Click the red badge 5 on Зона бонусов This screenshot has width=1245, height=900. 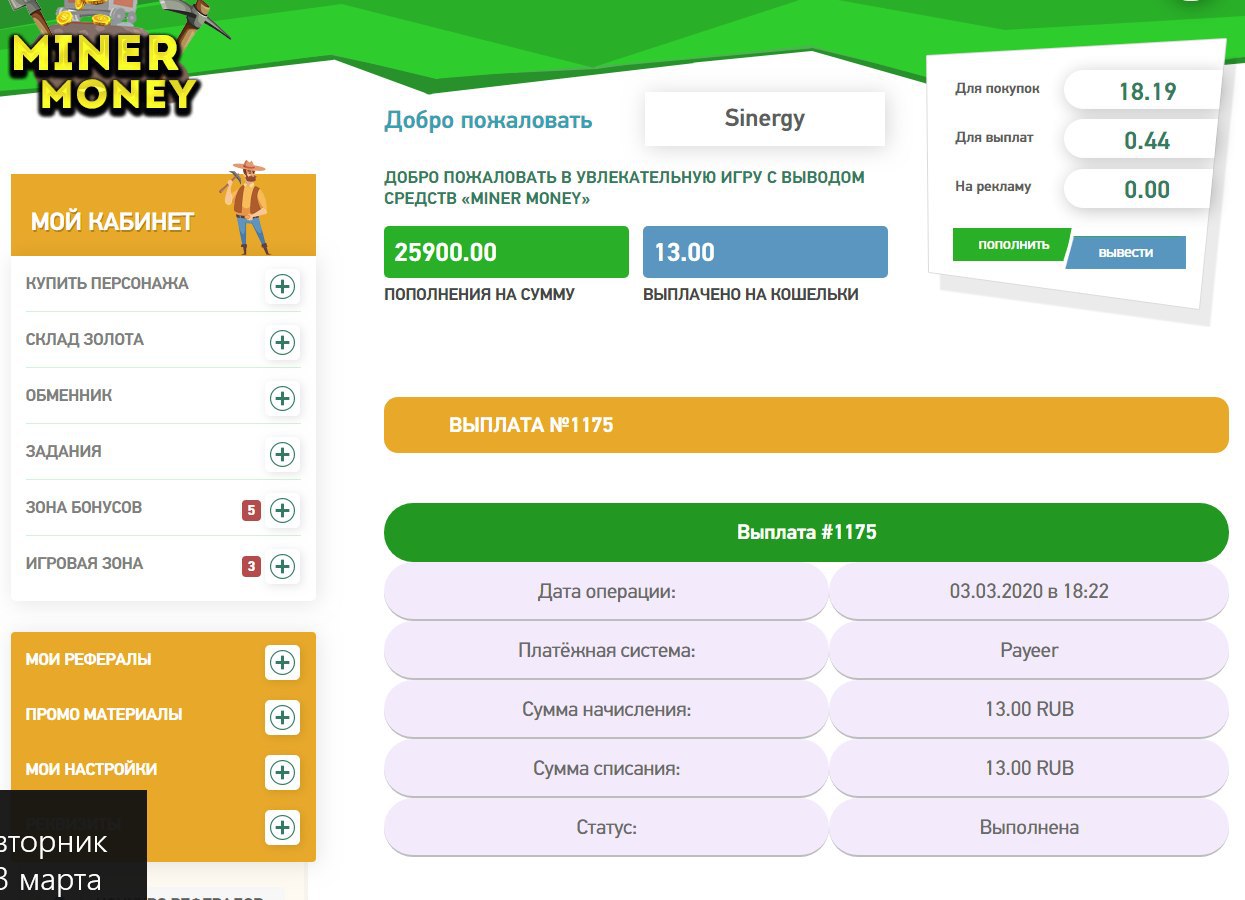251,511
